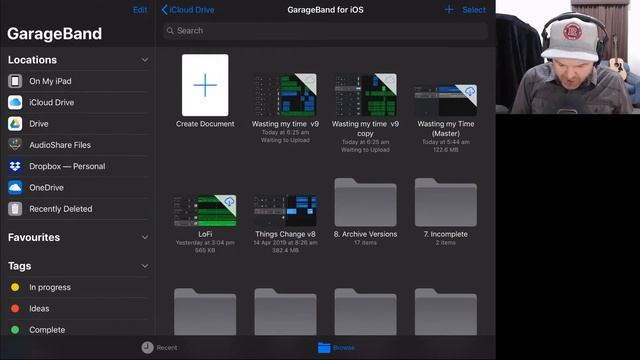
Task: Open Wasting my time v9 copy thumbnail
Action: pos(365,95)
